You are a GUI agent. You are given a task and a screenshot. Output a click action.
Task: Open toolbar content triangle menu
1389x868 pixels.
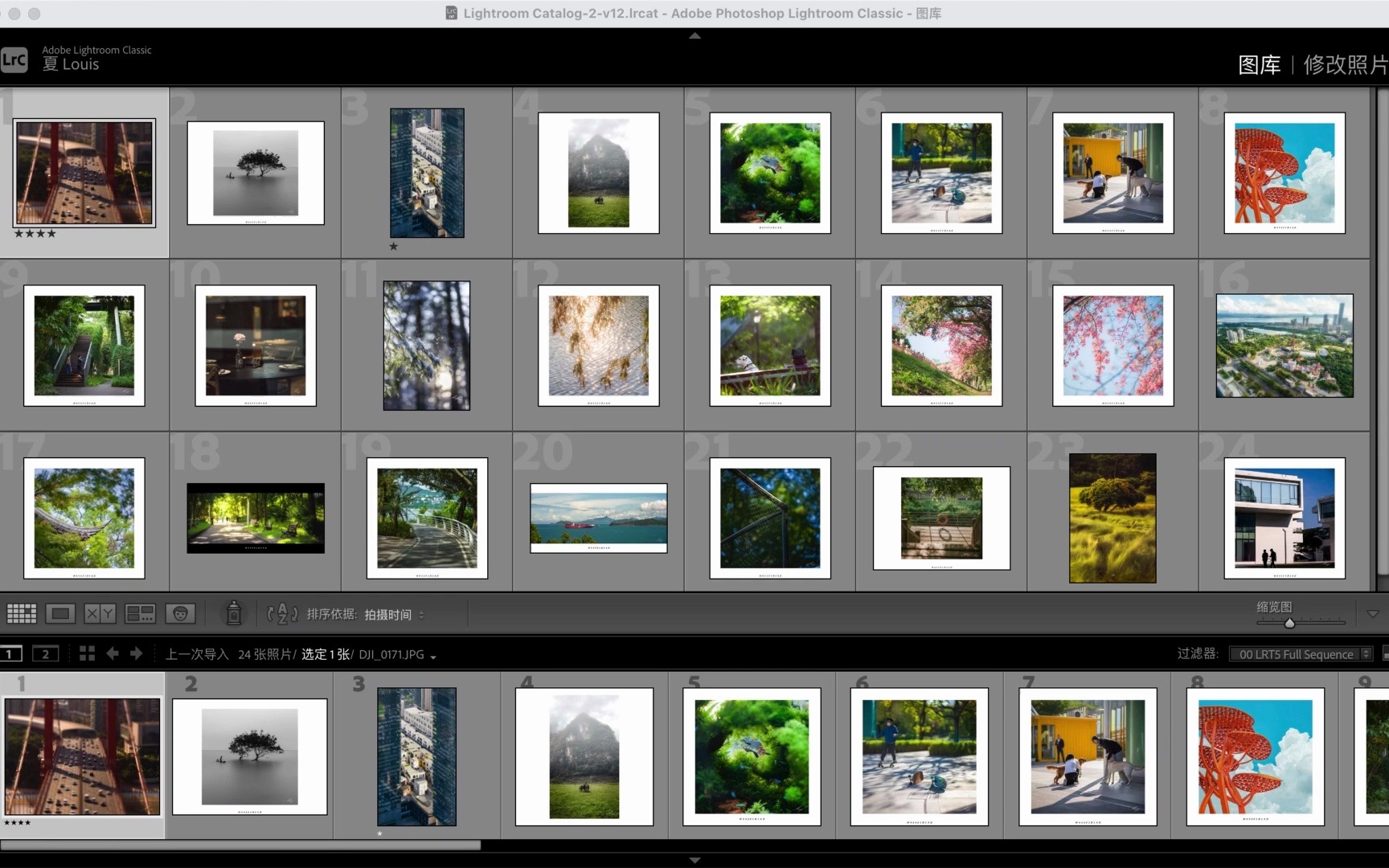(1373, 614)
